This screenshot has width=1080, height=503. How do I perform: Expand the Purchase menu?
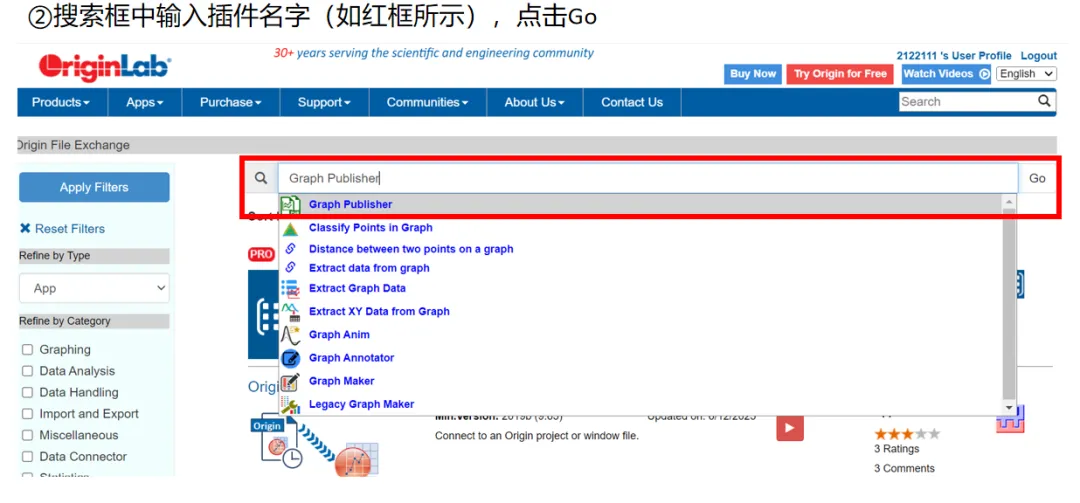tap(231, 102)
